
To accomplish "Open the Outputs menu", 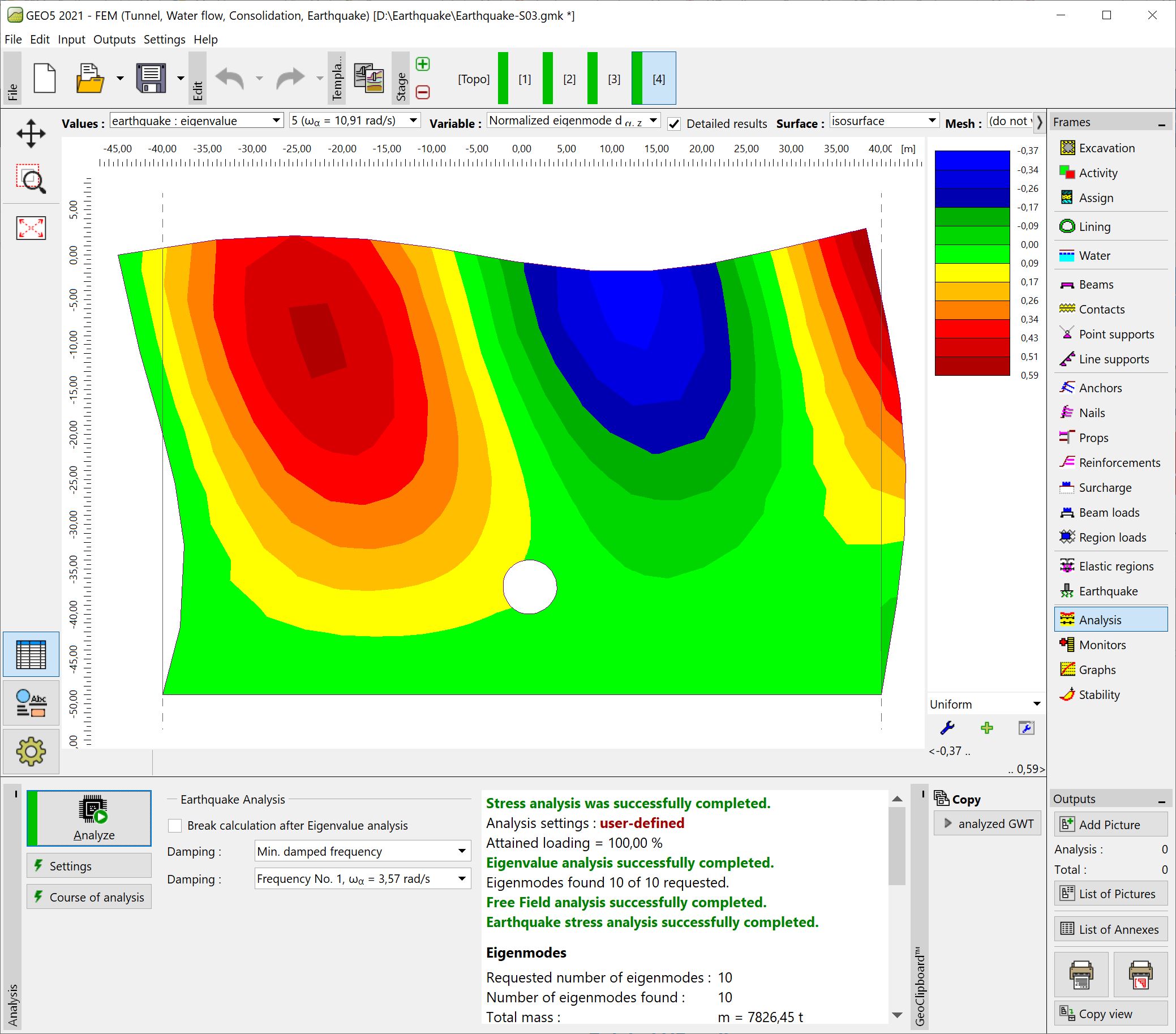I will coord(114,40).
